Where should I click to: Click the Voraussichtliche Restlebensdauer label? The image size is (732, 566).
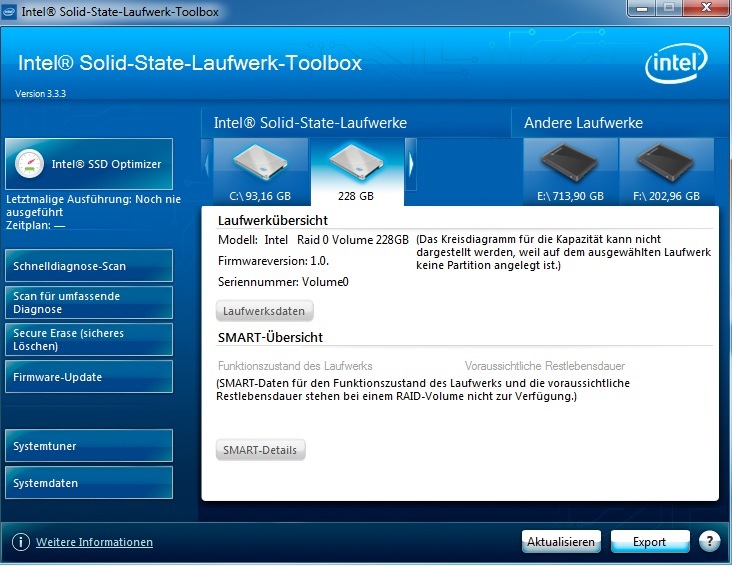(x=545, y=366)
